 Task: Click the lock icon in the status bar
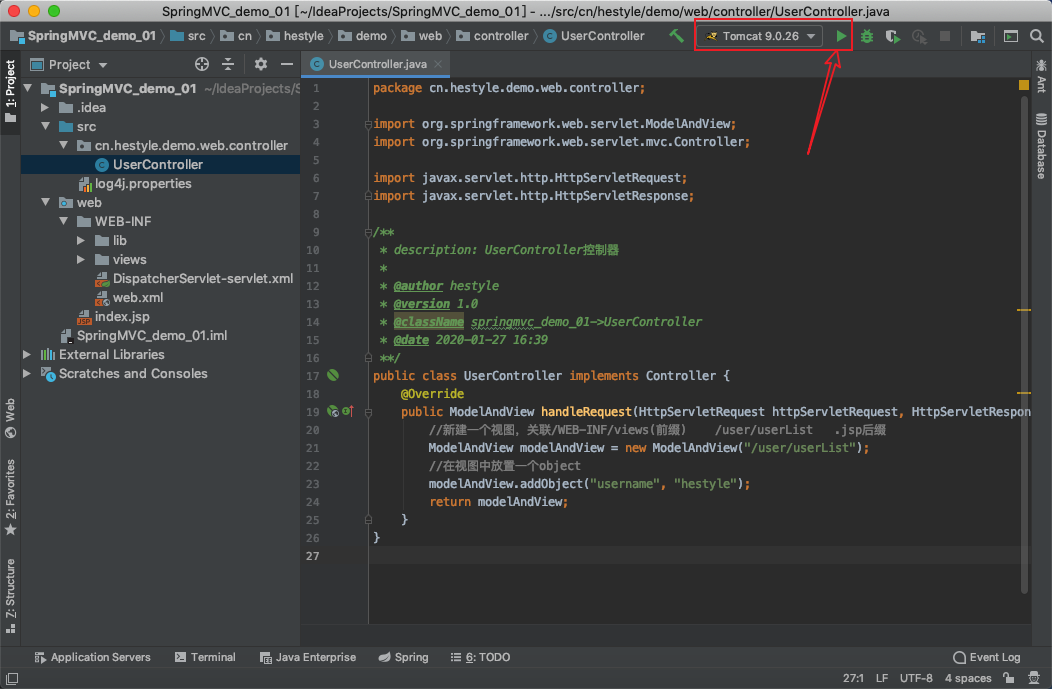click(x=1008, y=678)
